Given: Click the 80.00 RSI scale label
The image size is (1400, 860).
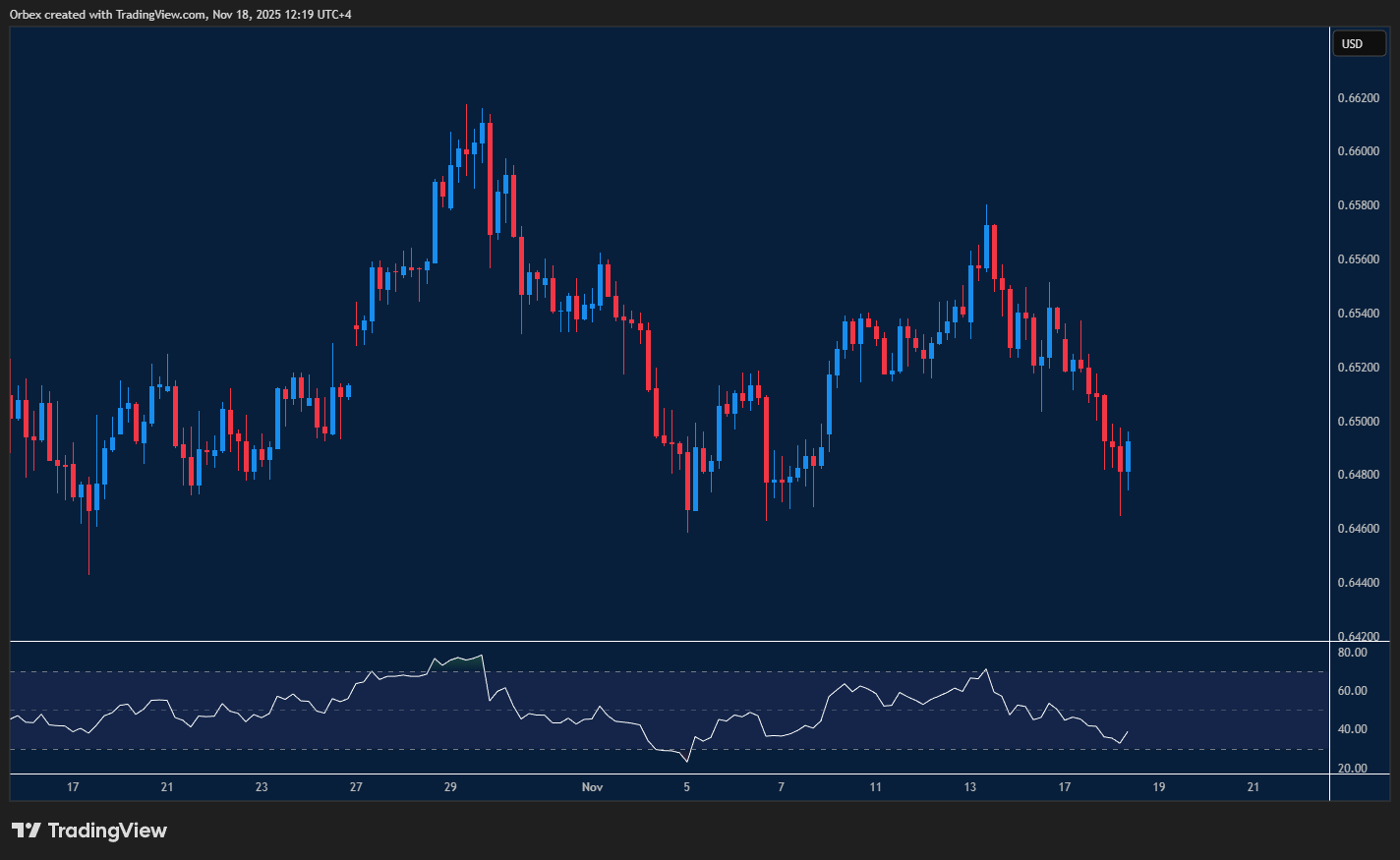Looking at the screenshot, I should pyautogui.click(x=1354, y=652).
